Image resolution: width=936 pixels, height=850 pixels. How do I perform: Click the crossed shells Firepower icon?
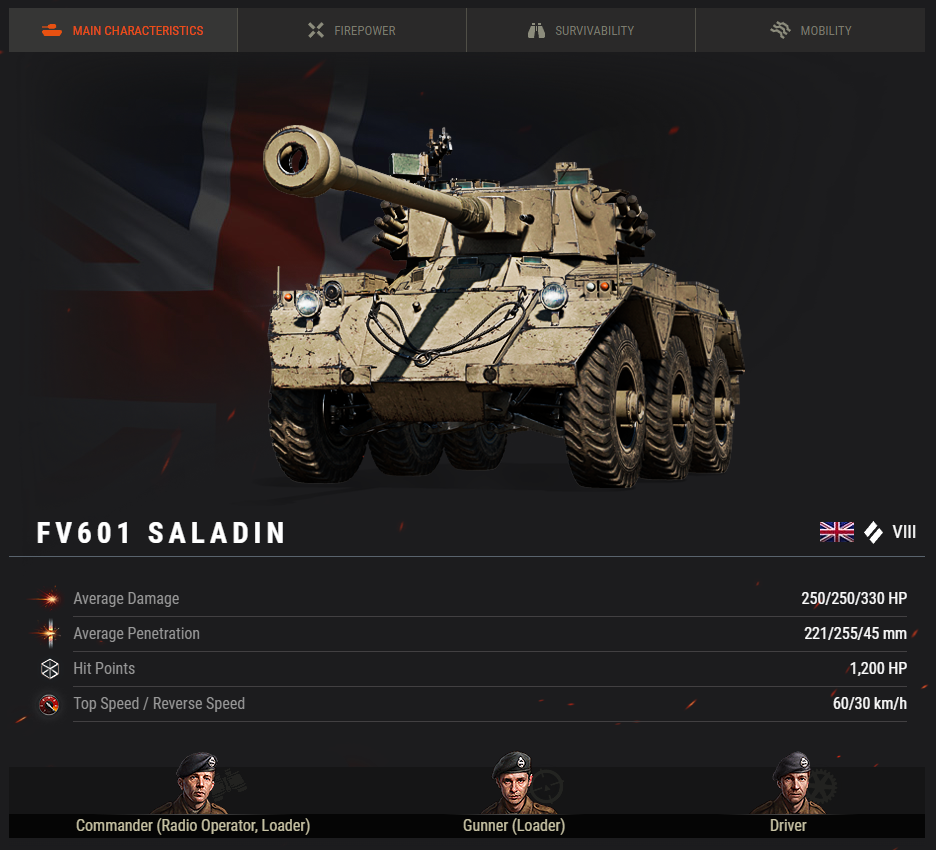316,30
